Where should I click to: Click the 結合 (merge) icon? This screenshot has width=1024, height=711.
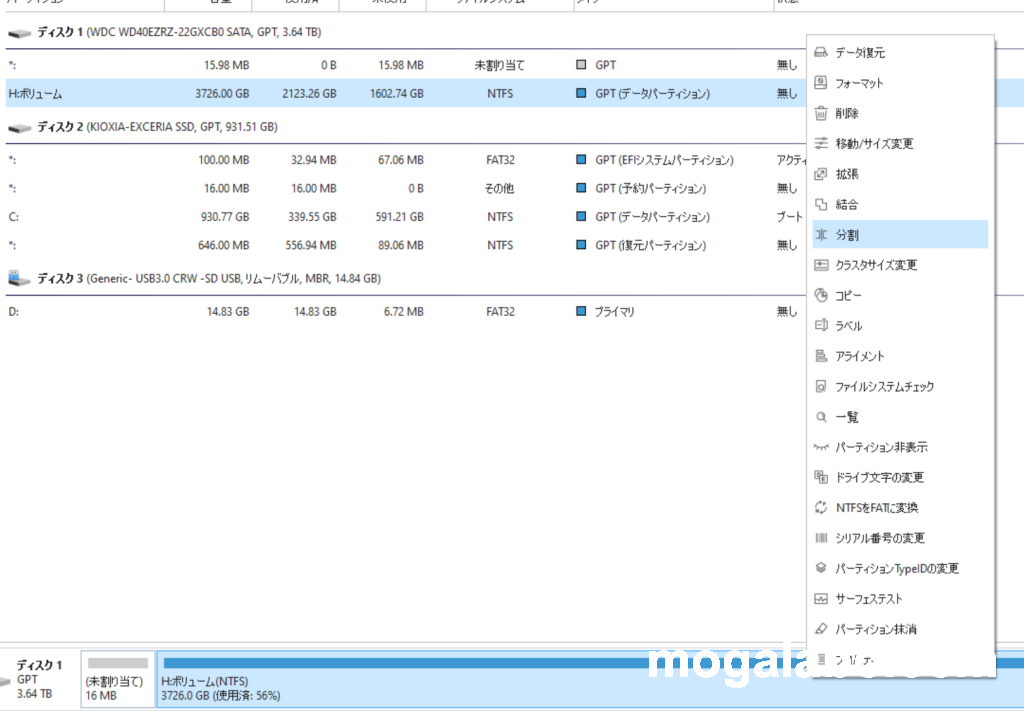click(821, 205)
